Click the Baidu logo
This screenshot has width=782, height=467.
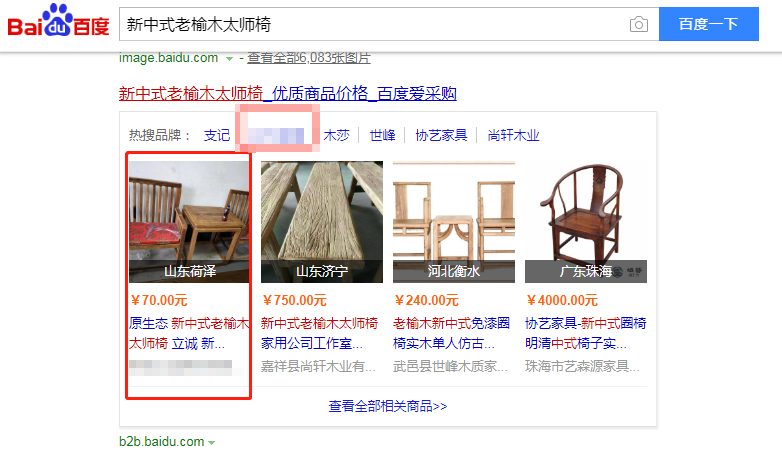(58, 21)
